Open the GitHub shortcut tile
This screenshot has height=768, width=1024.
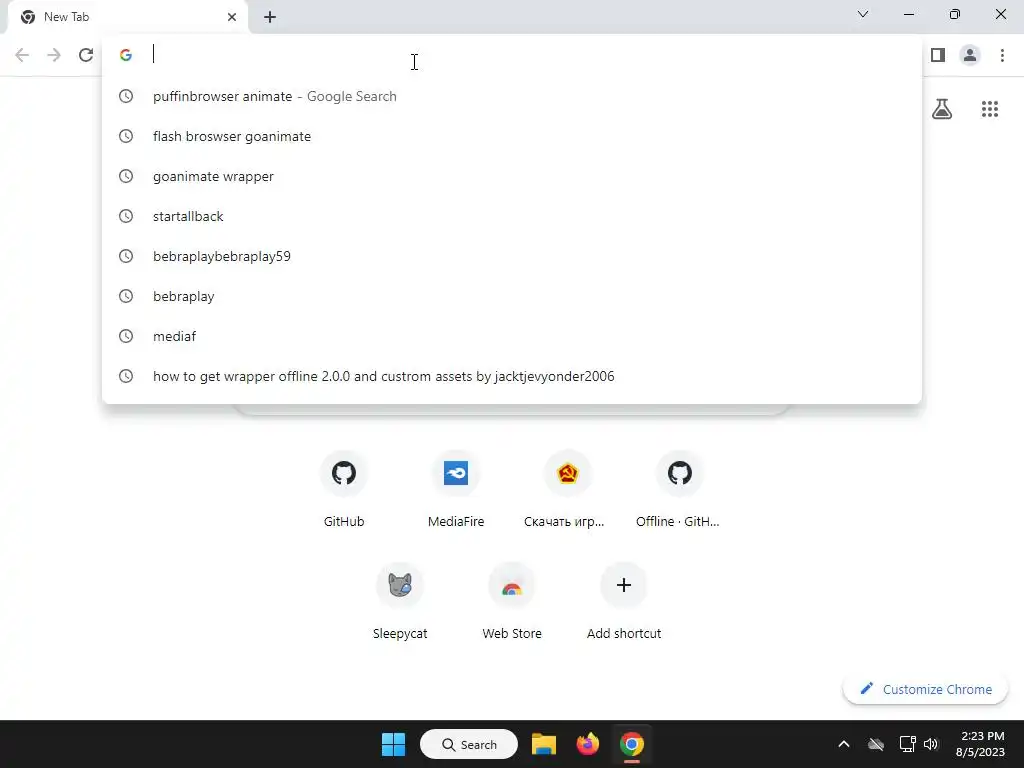344,490
